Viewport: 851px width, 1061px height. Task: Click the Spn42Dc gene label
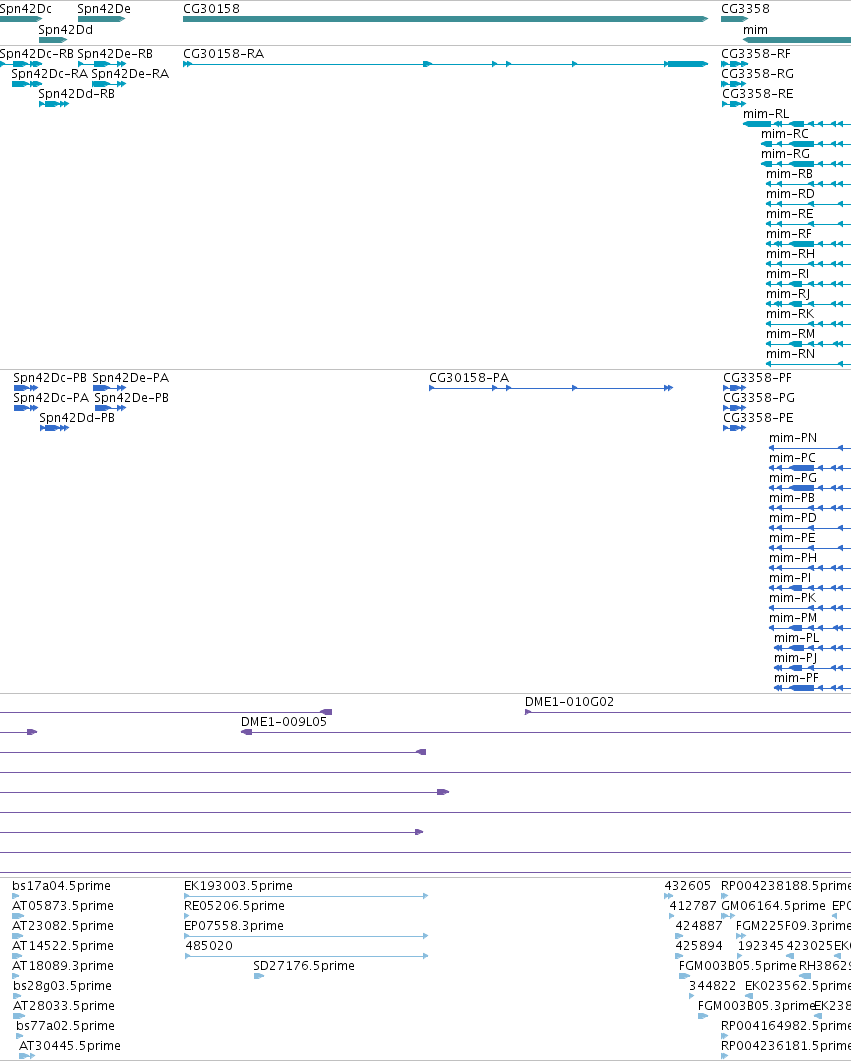(x=26, y=9)
